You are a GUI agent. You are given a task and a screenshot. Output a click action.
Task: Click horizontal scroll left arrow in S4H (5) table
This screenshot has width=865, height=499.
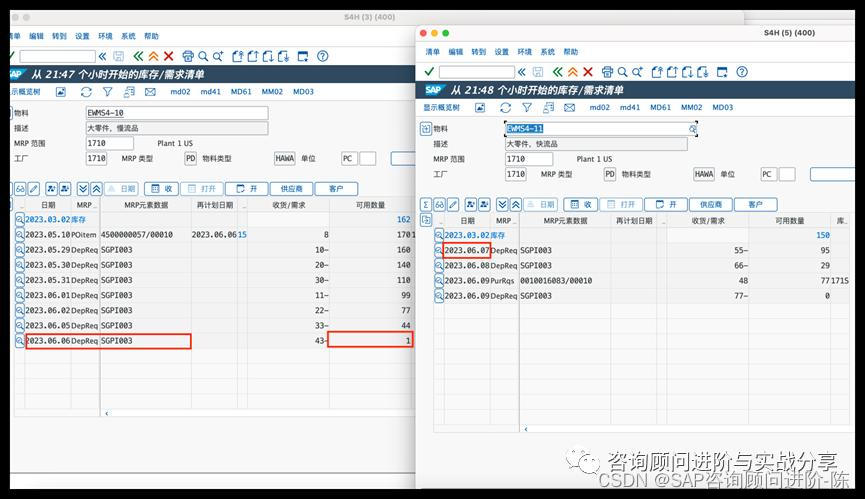pyautogui.click(x=526, y=428)
